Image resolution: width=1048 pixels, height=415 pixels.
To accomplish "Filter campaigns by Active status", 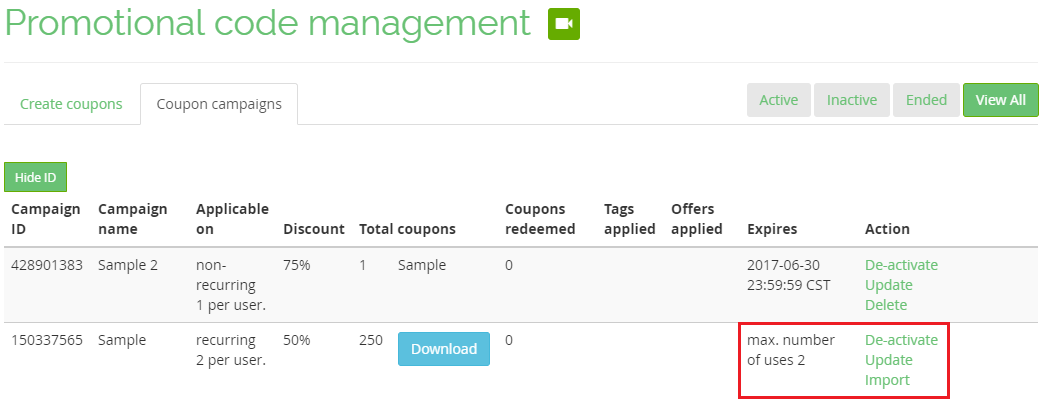I will tap(779, 100).
